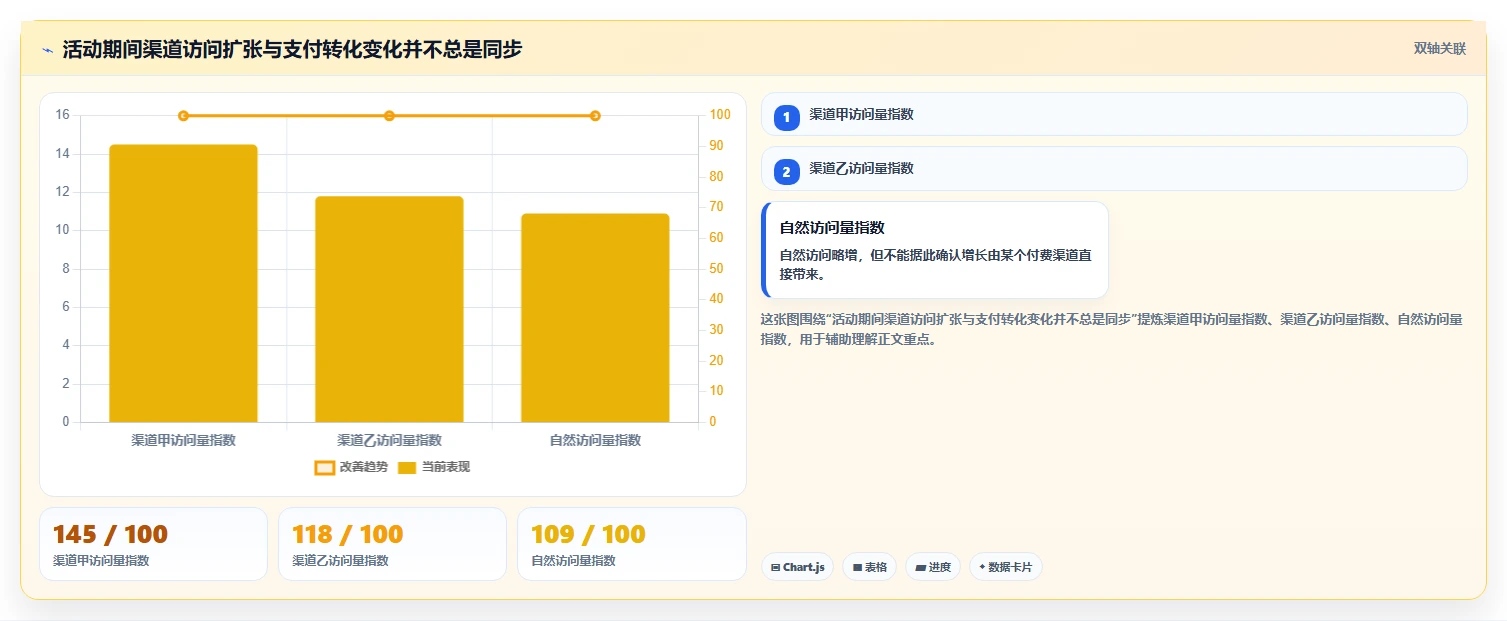Click the line point above 渠道乙 bar

(x=389, y=116)
